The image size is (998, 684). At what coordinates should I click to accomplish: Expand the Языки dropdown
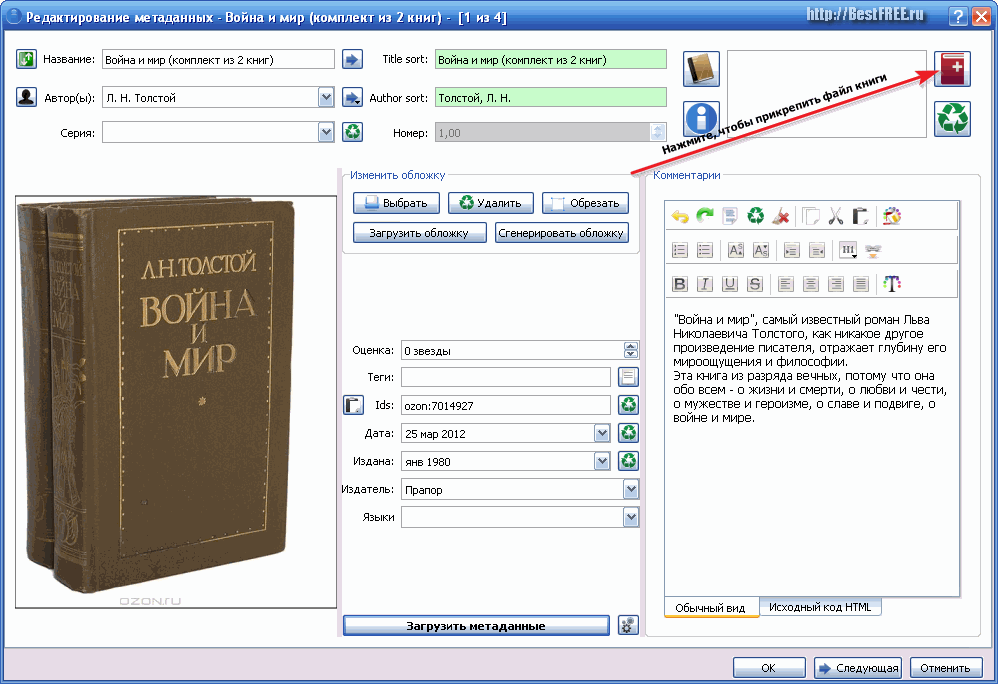(631, 517)
